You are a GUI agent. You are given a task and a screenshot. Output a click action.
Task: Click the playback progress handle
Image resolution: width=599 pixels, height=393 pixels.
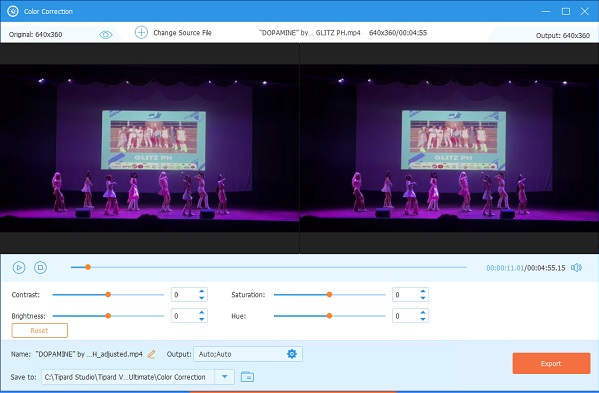coord(88,267)
